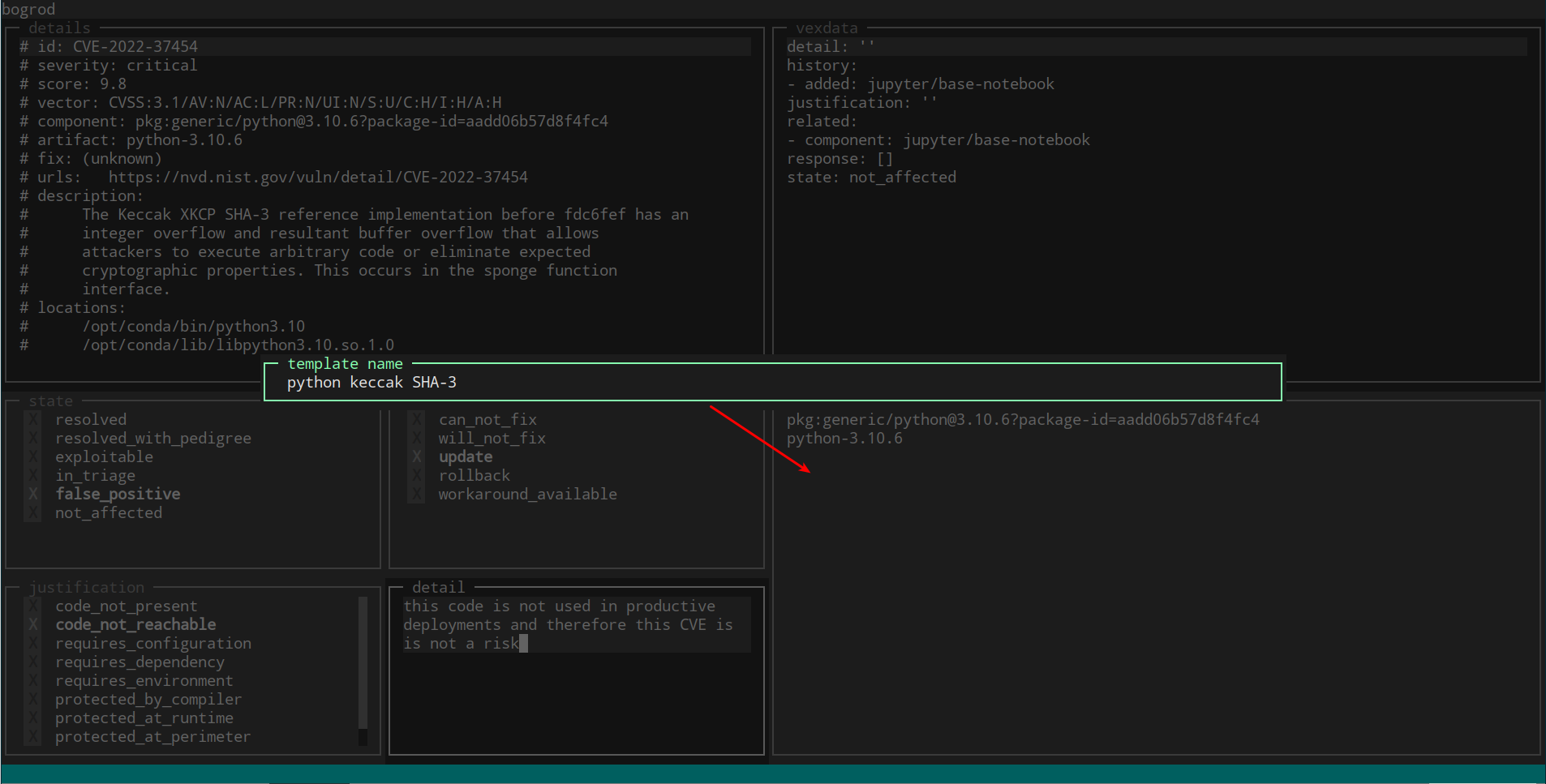
Task: Select code_not_reachable justification
Action: coord(135,624)
